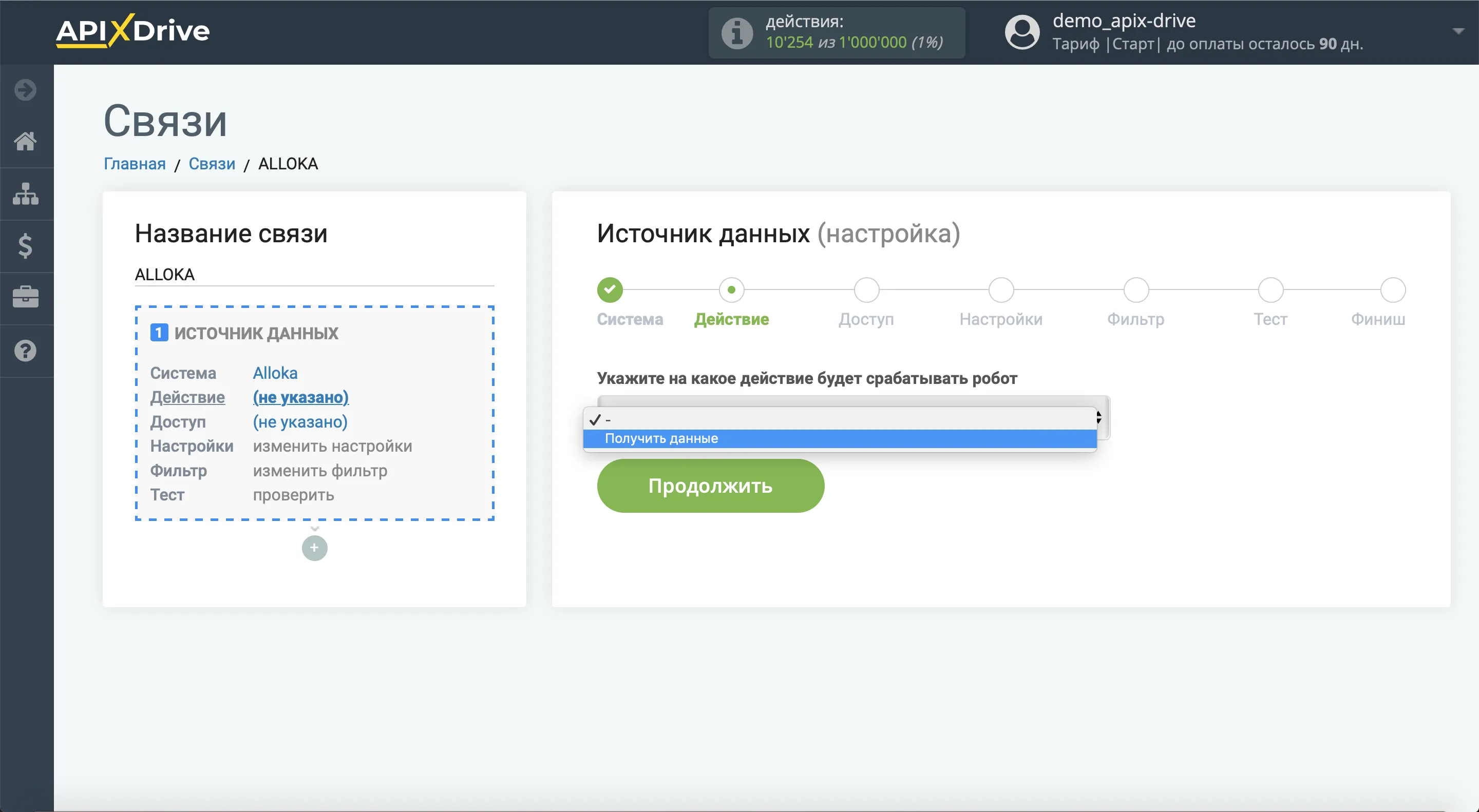This screenshot has height=812, width=1479.
Task: Add a new block with the plus button
Action: point(315,548)
